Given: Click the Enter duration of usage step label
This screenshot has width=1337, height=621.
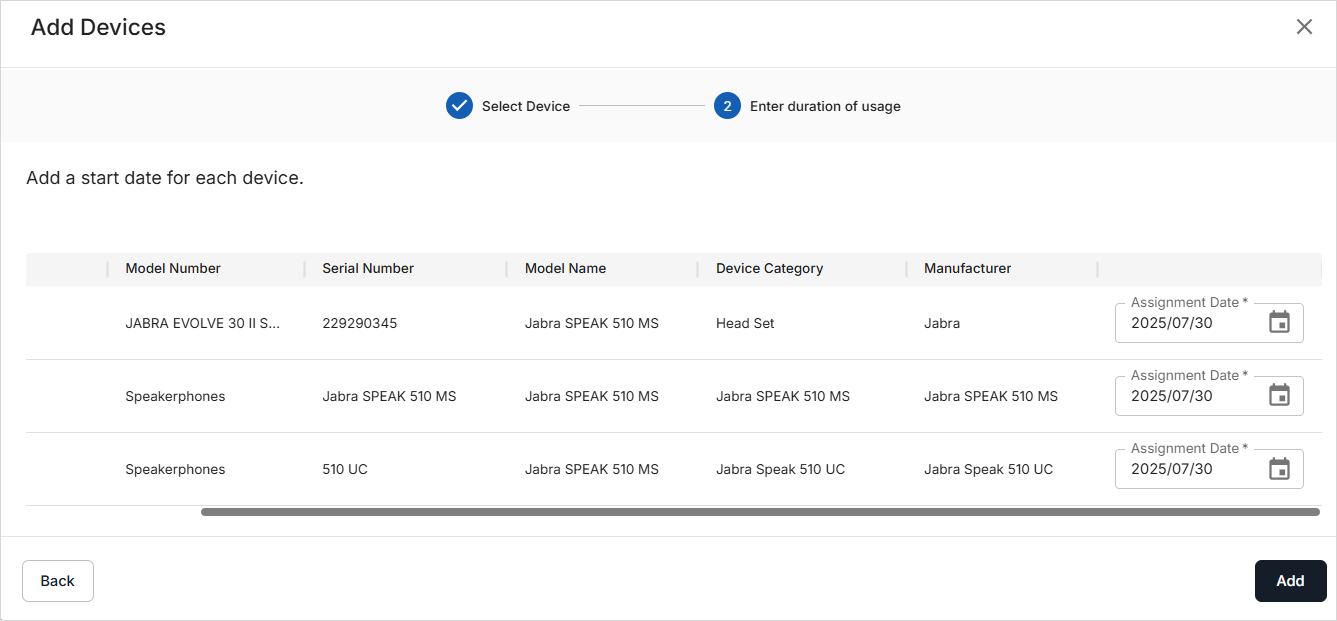Looking at the screenshot, I should coord(825,106).
